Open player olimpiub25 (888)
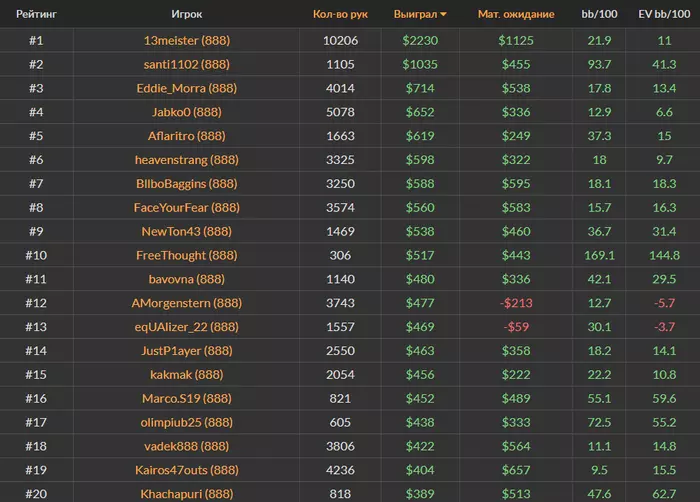This screenshot has width=700, height=502. 187,423
